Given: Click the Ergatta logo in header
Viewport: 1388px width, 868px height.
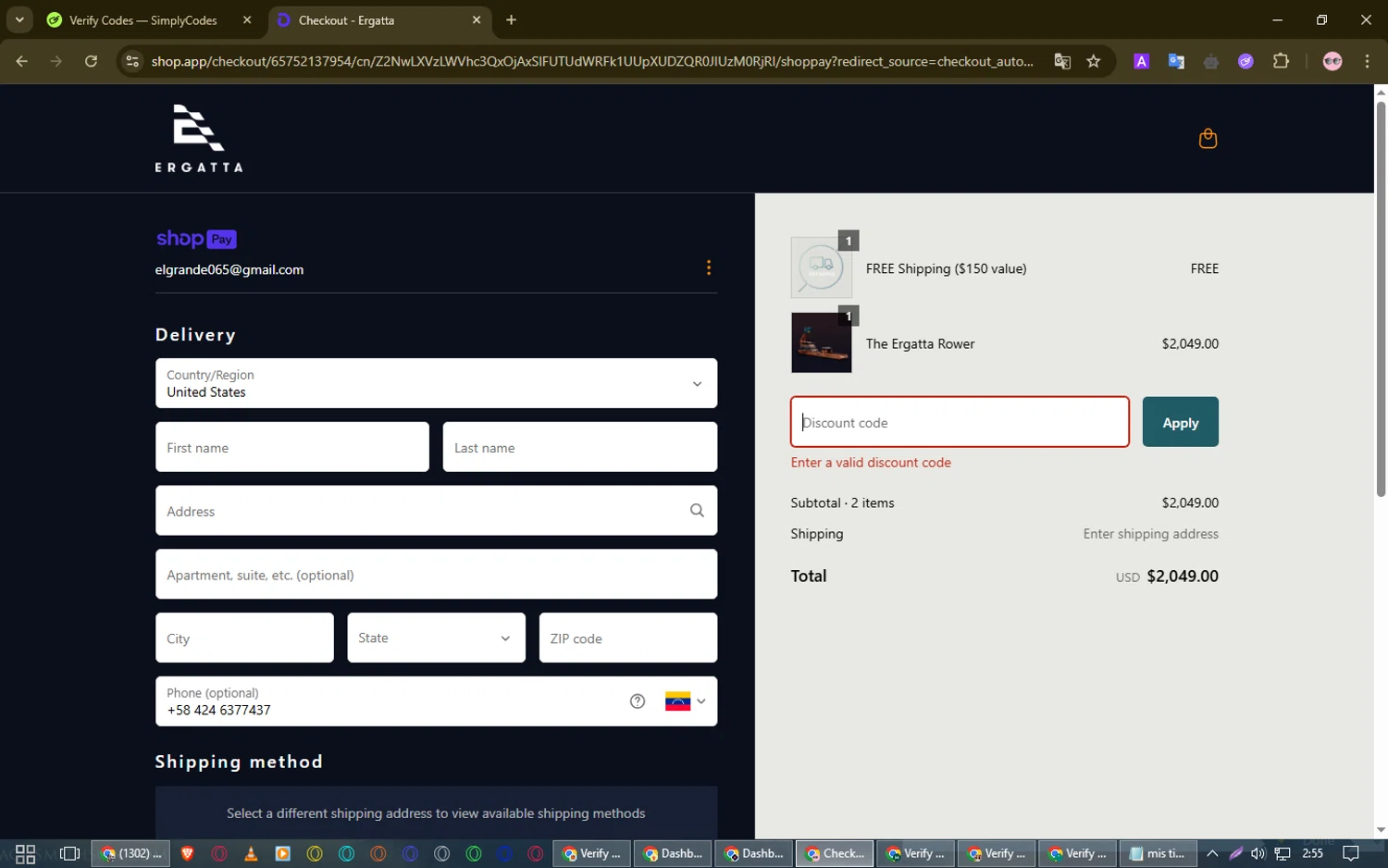Looking at the screenshot, I should pos(198,138).
